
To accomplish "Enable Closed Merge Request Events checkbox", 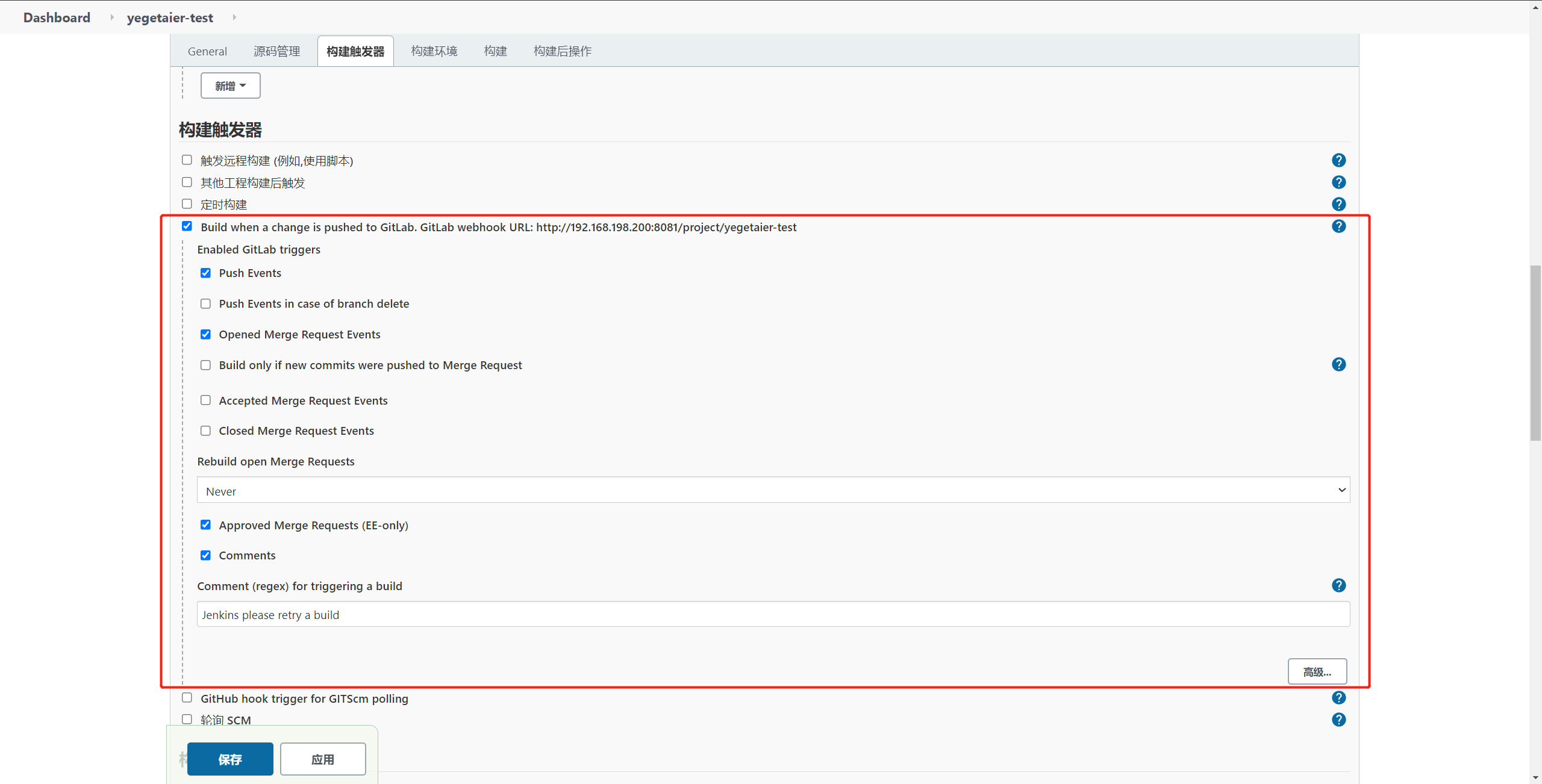I will [x=205, y=431].
